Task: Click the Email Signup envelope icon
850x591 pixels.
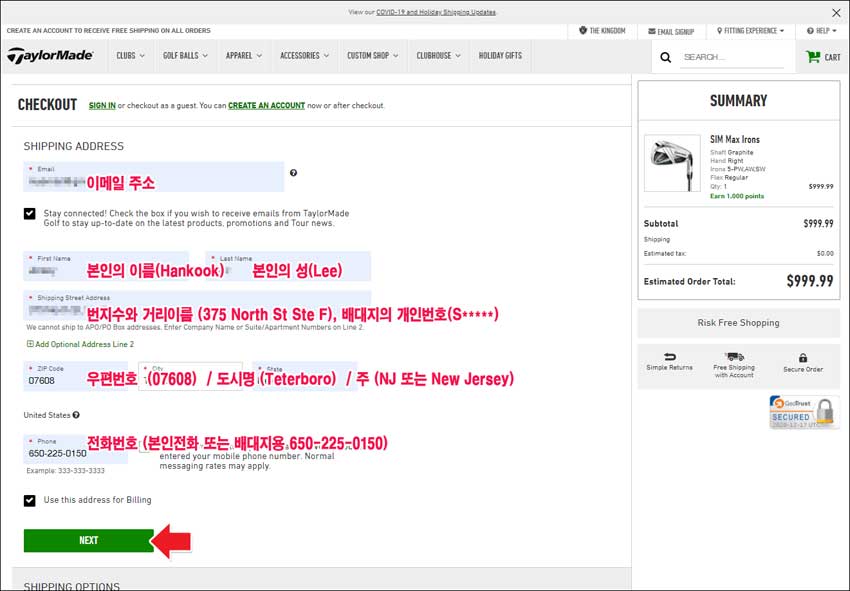Action: (652, 31)
